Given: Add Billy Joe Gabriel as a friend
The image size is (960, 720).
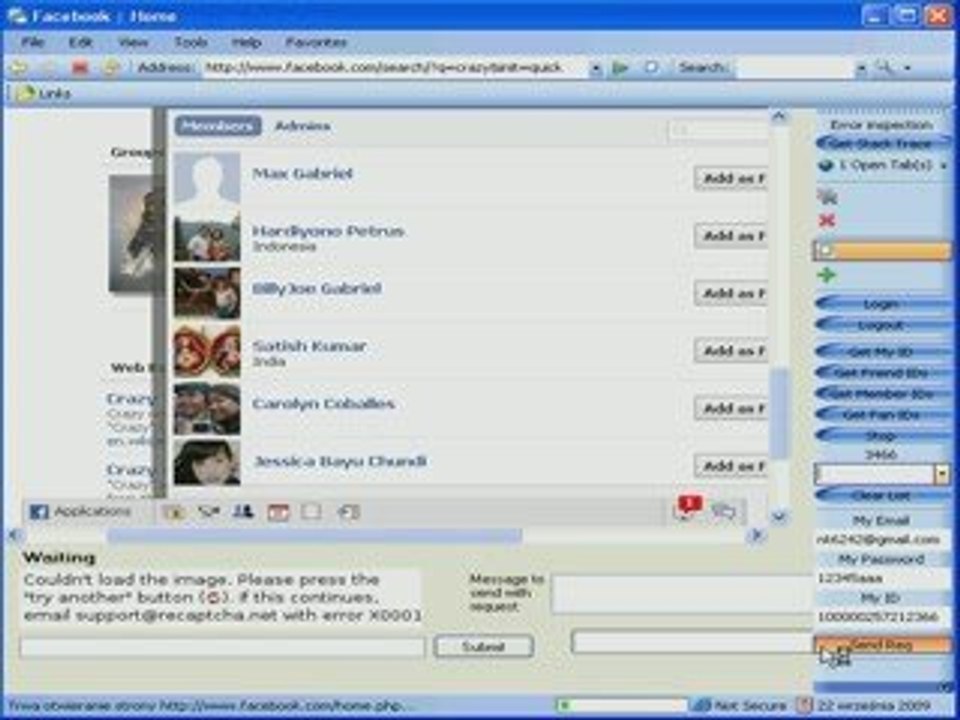Looking at the screenshot, I should tap(730, 293).
